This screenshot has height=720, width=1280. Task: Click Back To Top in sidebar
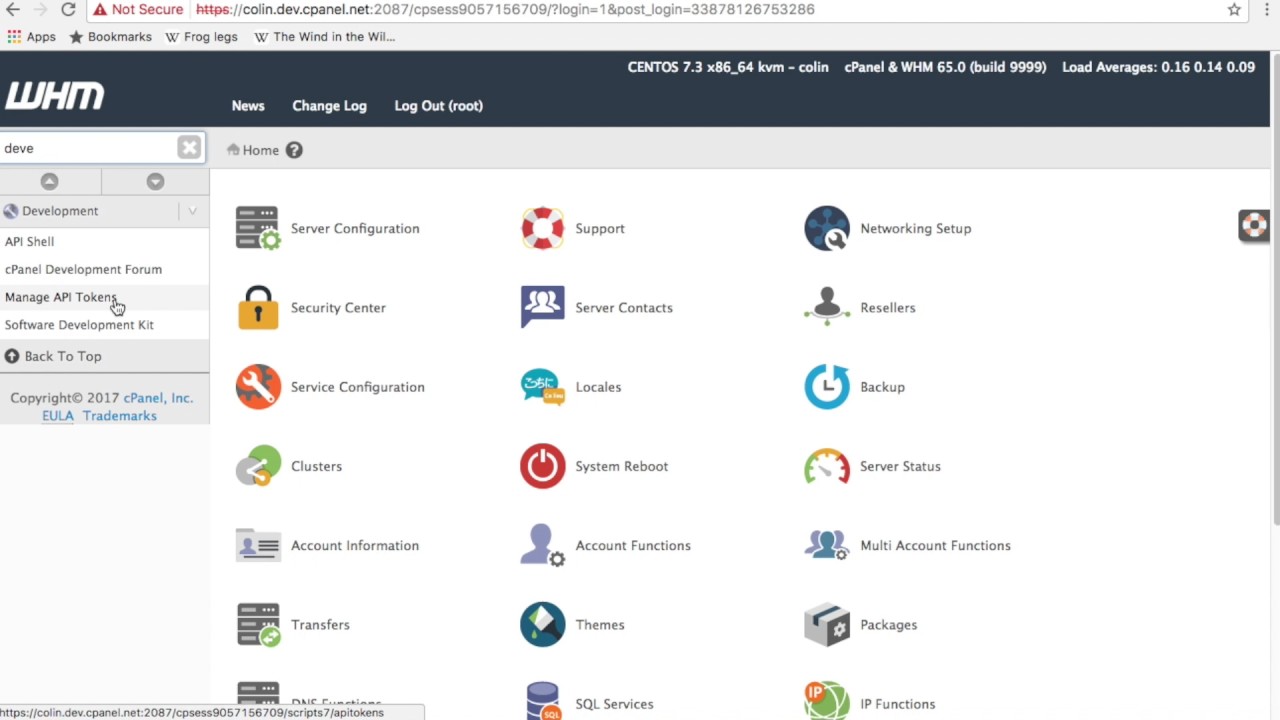(62, 356)
